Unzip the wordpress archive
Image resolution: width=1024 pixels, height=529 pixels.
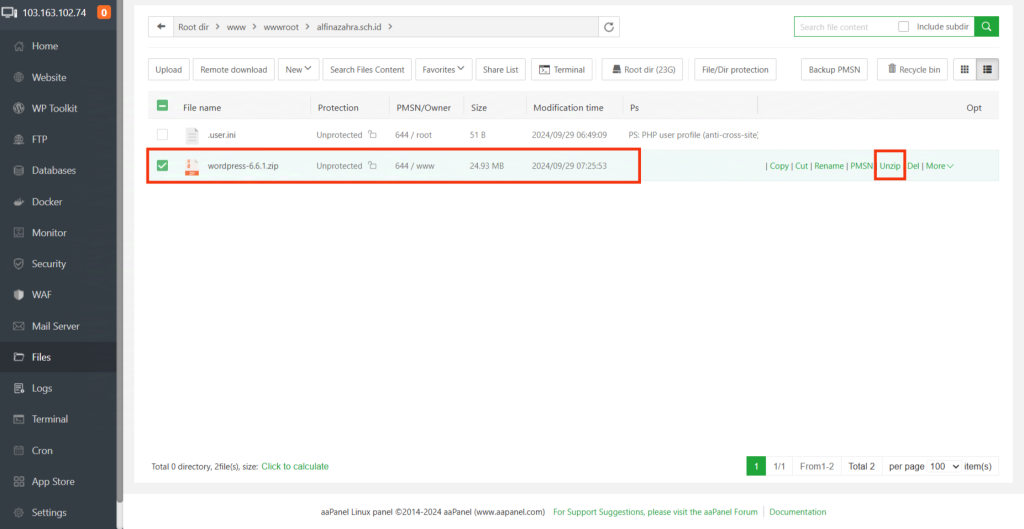[889, 166]
